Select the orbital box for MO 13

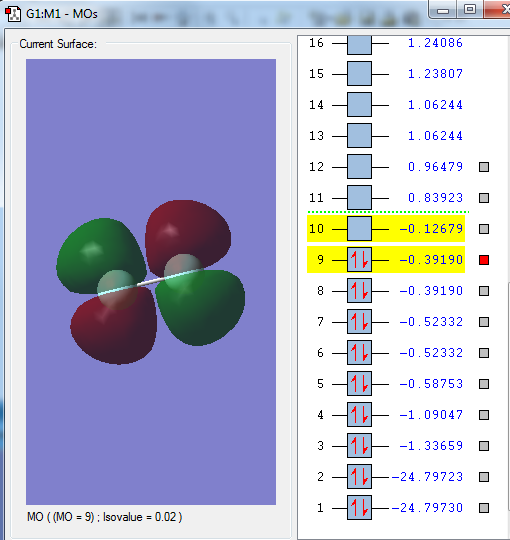pos(359,136)
